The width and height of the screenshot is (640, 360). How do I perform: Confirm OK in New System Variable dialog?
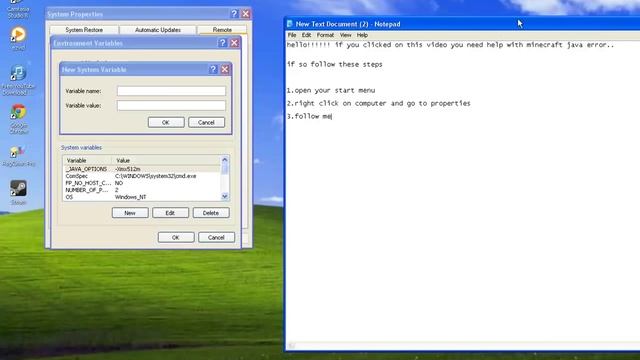coord(166,122)
